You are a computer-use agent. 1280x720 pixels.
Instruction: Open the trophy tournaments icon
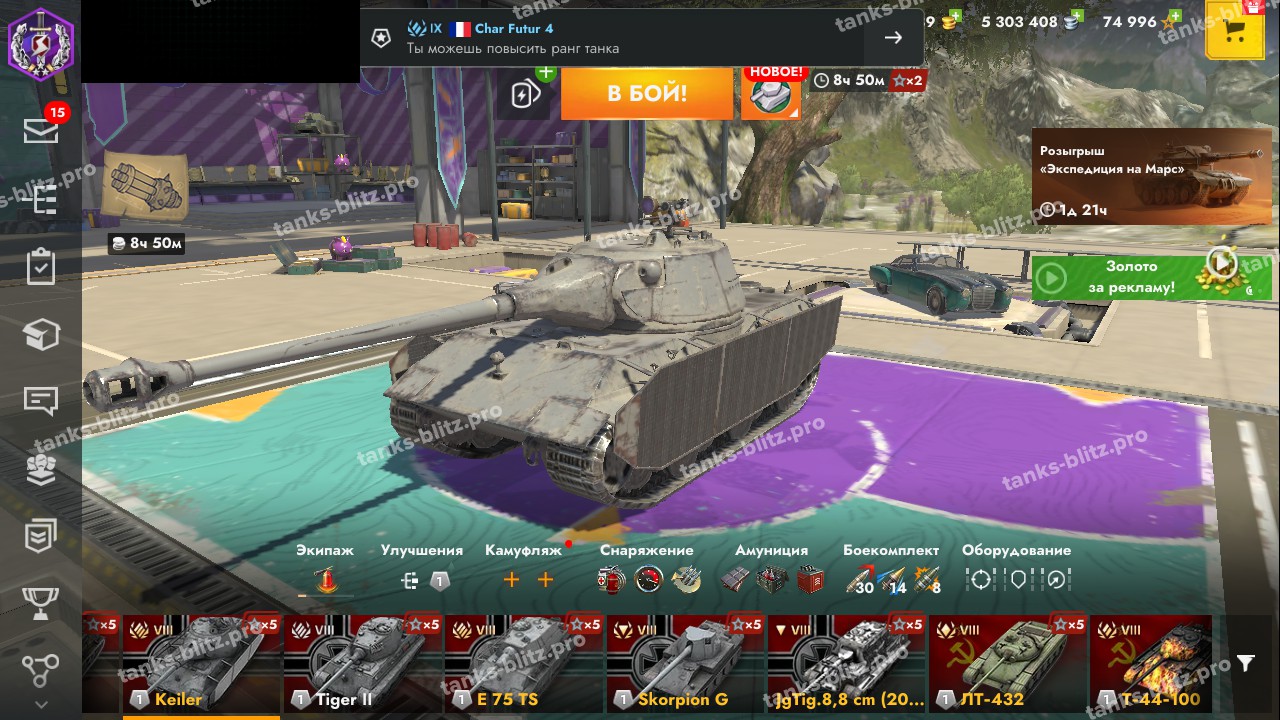41,603
